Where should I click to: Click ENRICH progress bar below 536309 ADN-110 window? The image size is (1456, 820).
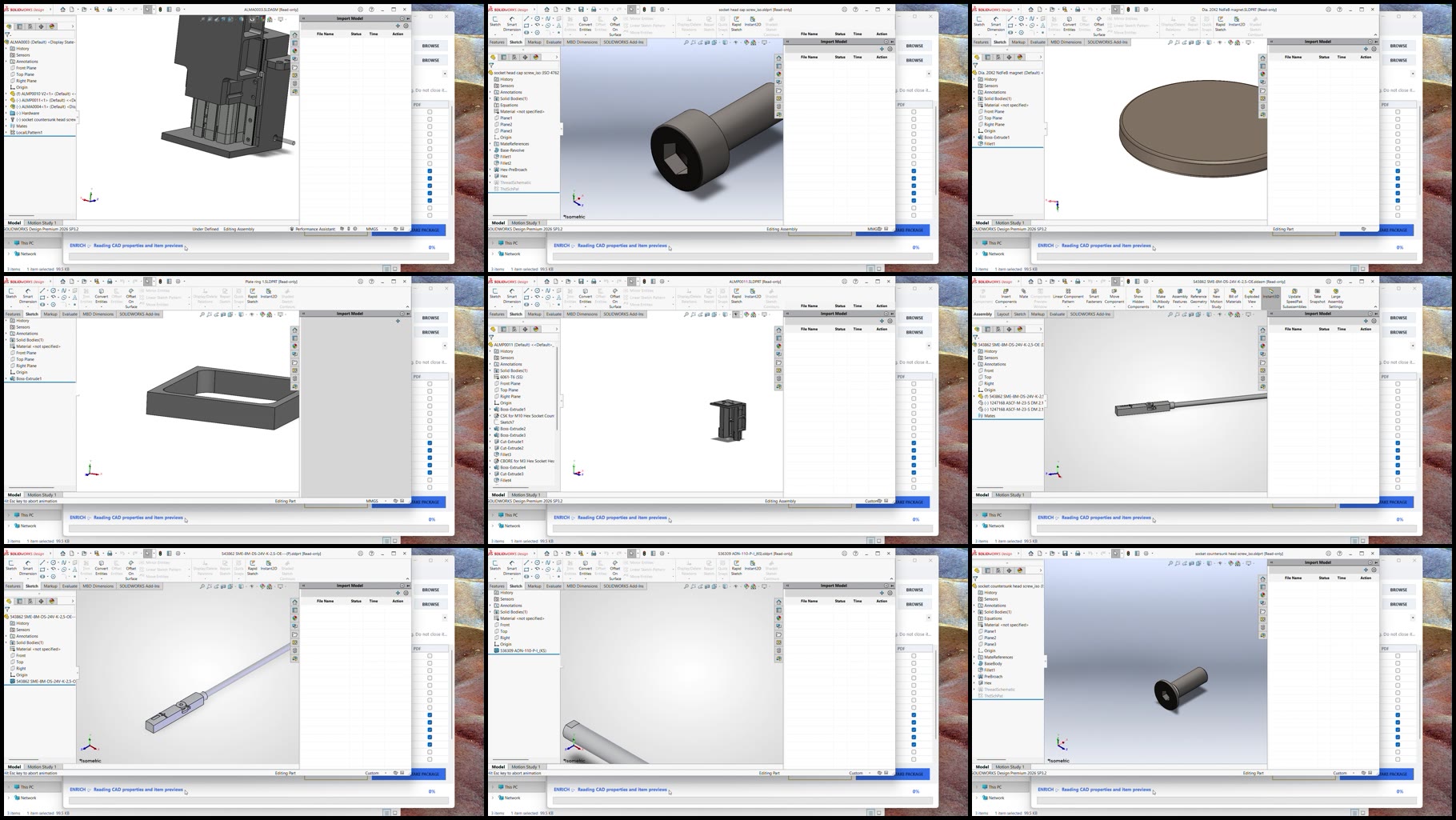(x=742, y=801)
